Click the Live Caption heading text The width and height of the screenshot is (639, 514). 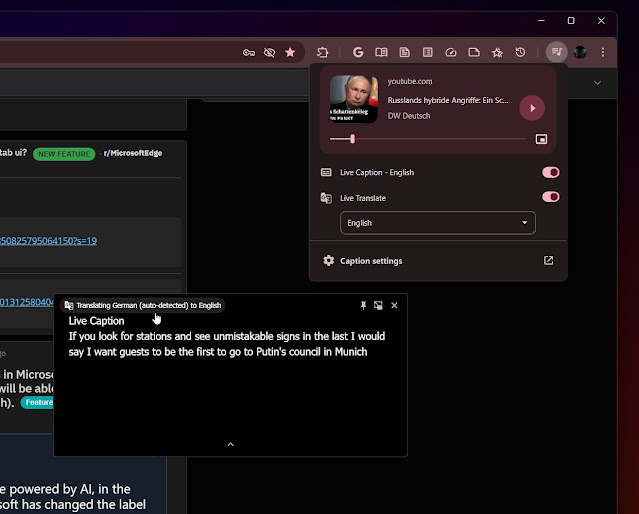tap(96, 321)
